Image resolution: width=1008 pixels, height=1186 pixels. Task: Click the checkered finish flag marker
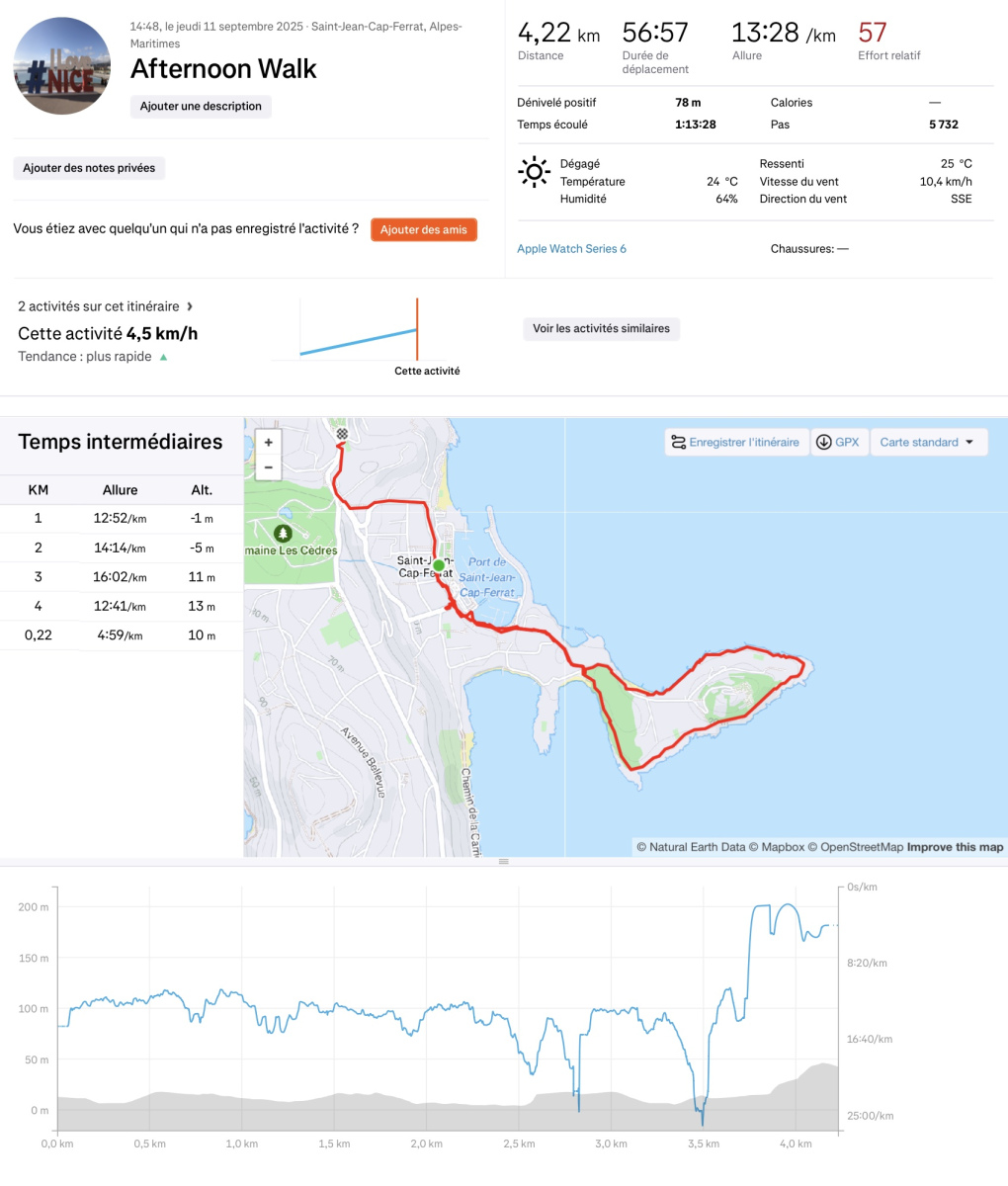(342, 434)
